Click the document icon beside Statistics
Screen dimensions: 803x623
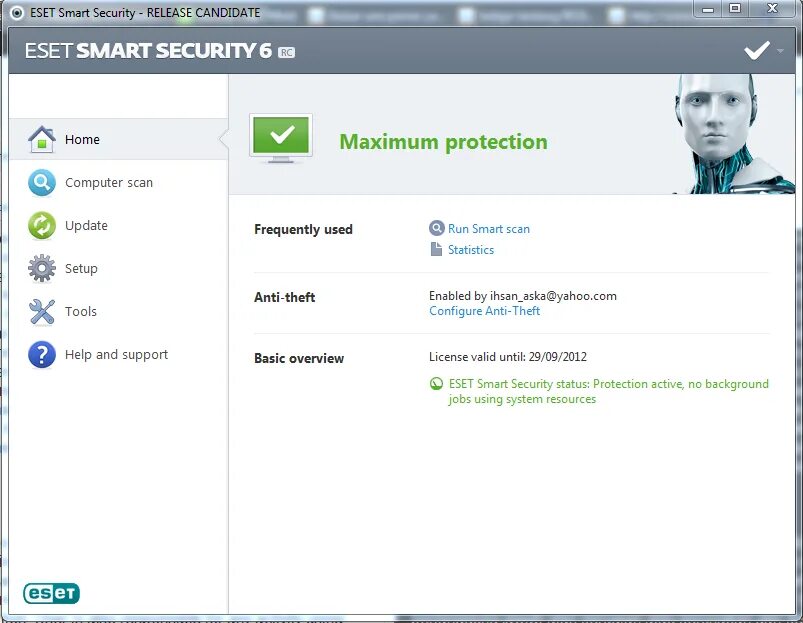(x=436, y=250)
